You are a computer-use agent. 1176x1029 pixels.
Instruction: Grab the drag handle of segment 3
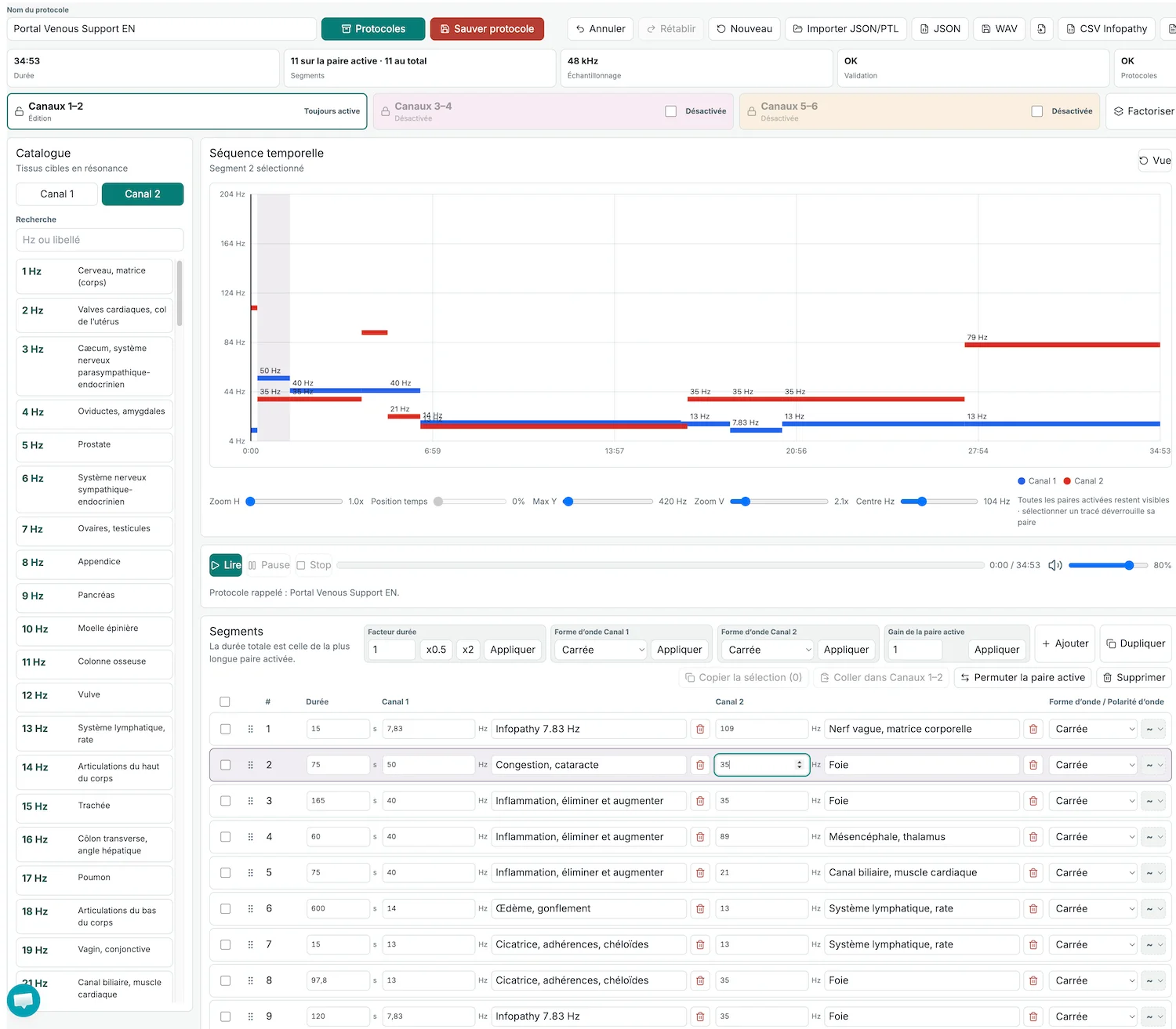251,801
